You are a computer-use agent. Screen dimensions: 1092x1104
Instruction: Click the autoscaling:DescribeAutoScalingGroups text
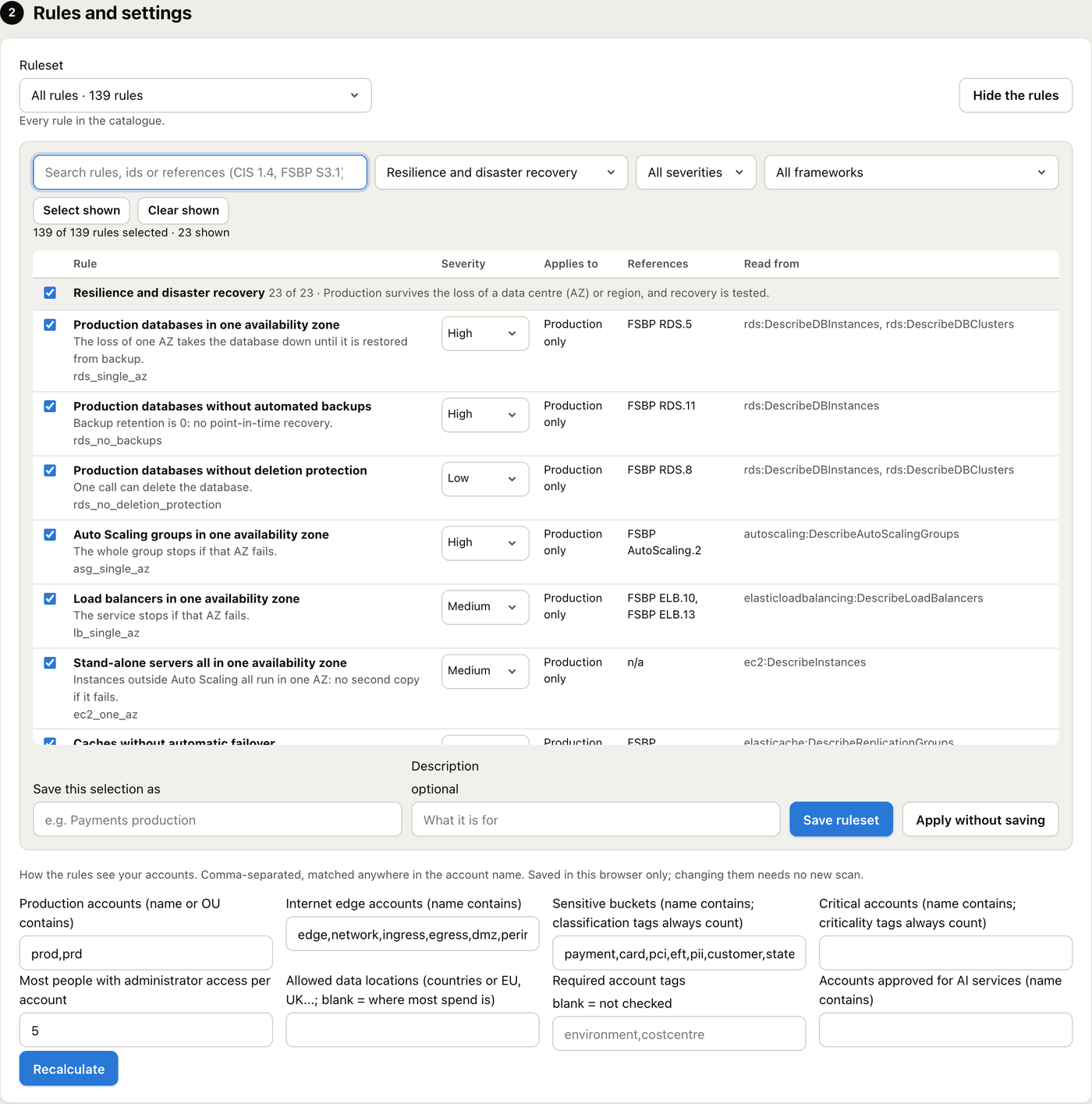pyautogui.click(x=852, y=534)
